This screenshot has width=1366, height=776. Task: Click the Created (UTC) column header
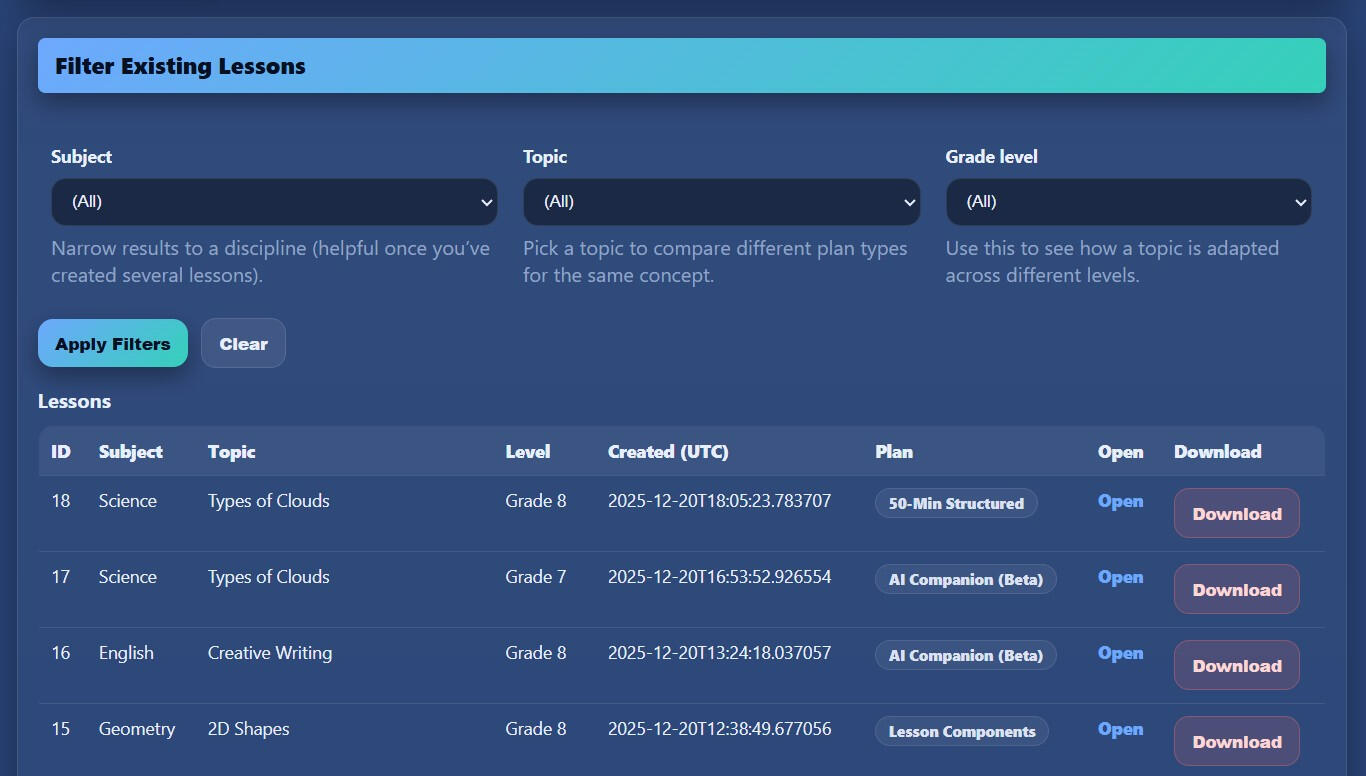[x=668, y=452]
